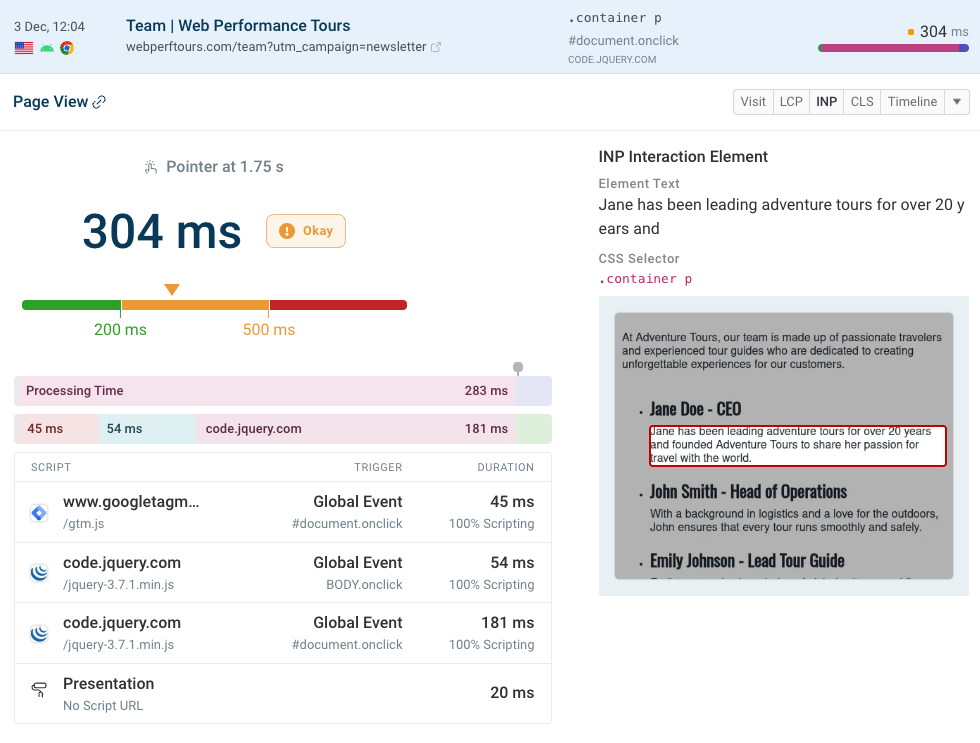Screen dimensions: 980x743
Task: Open the Timeline tab
Action: point(912,102)
